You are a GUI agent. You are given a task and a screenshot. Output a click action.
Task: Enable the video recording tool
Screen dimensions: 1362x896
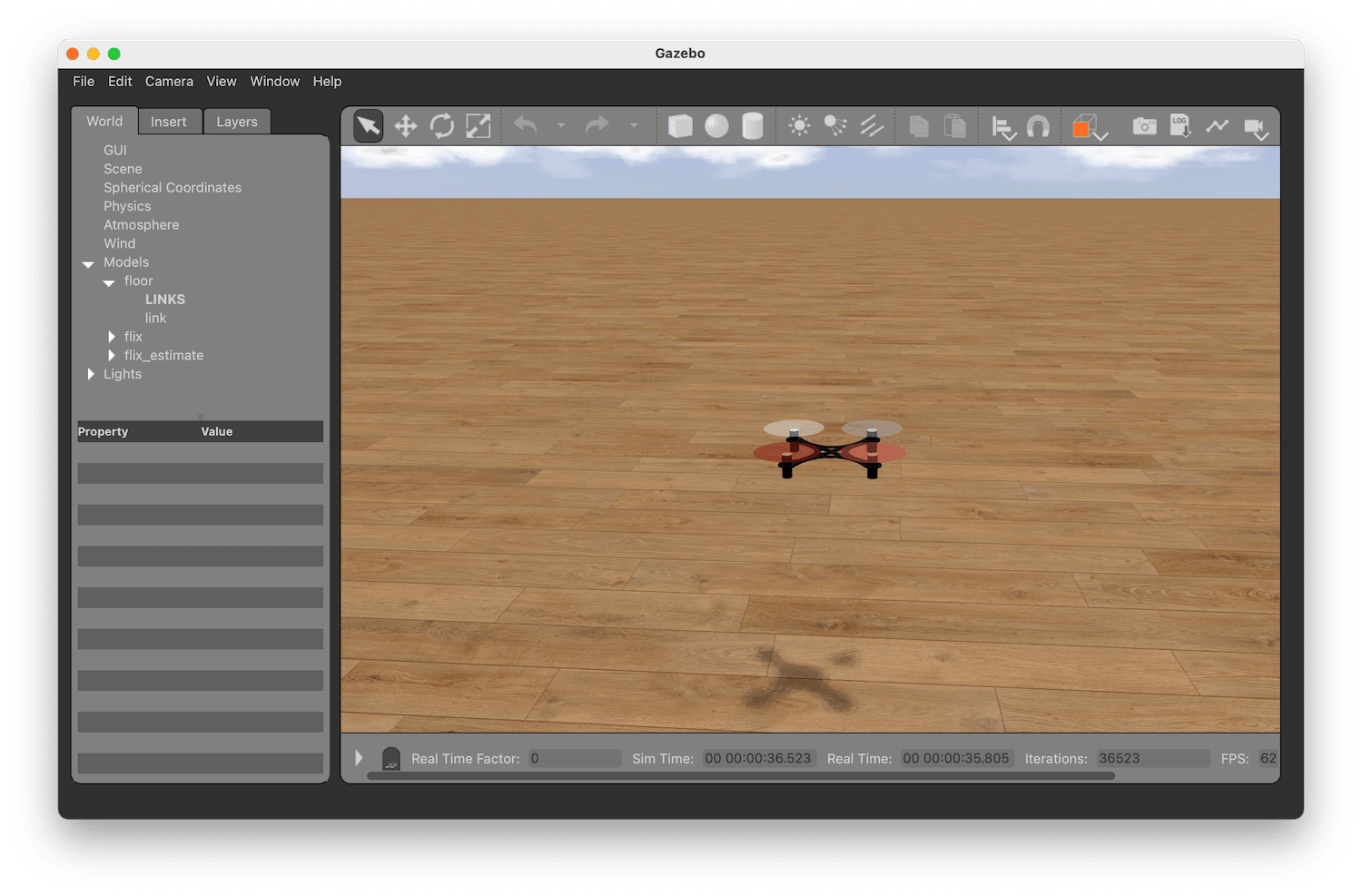pos(1258,125)
